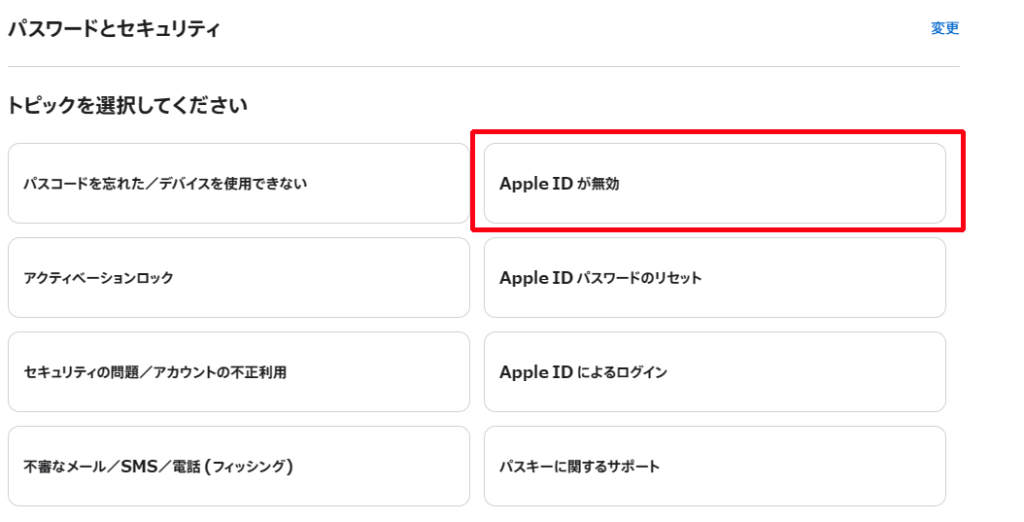Open the アクティベーションロック topic
The width and height of the screenshot is (1024, 522).
[x=238, y=277]
